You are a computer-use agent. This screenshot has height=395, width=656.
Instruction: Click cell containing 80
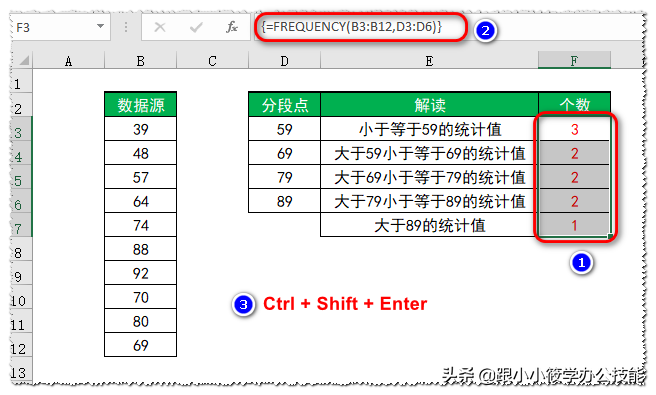[x=141, y=321]
